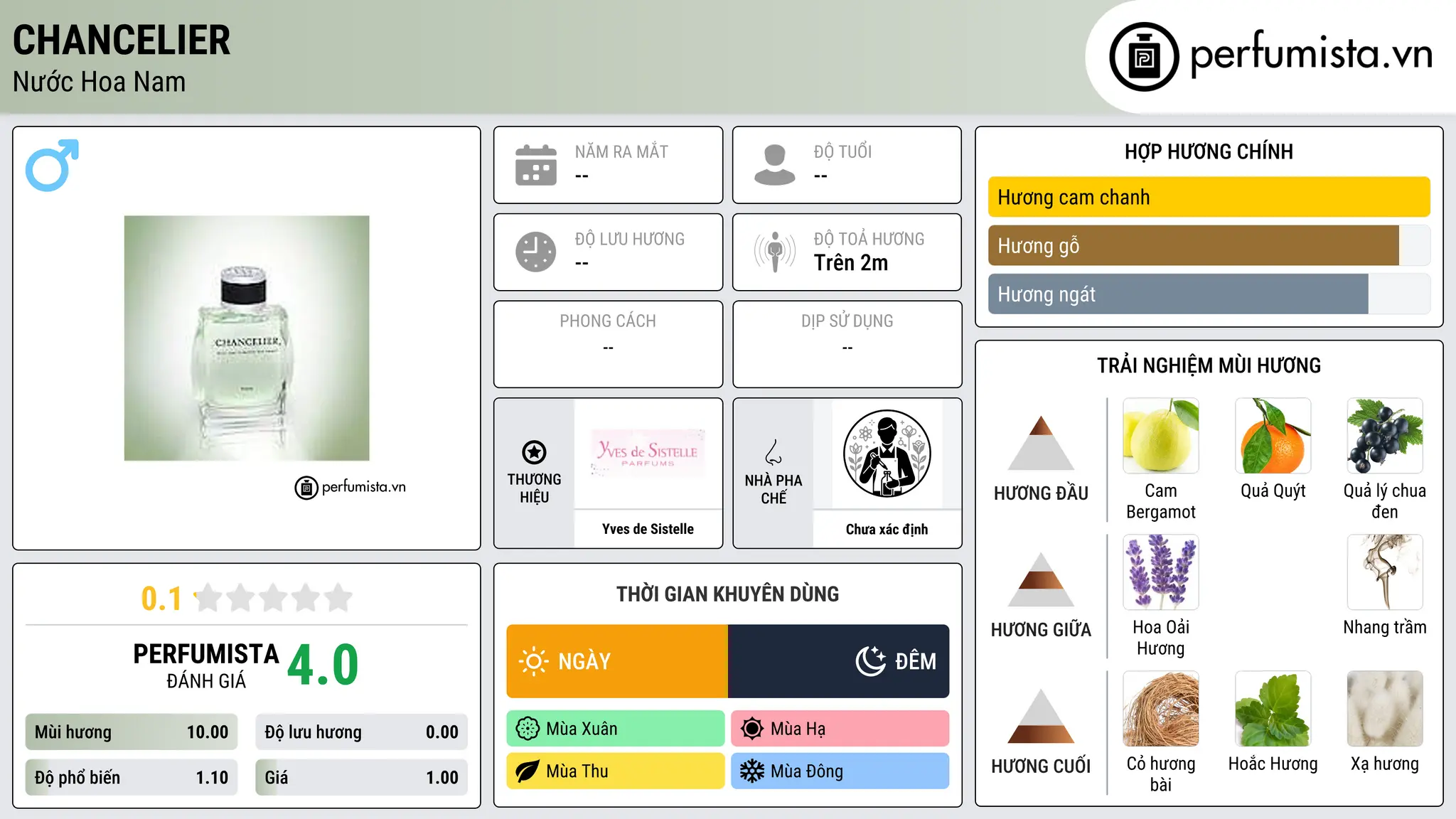Image resolution: width=1456 pixels, height=819 pixels.
Task: Select the Hoắc Hương patchouli image
Action: click(1273, 709)
